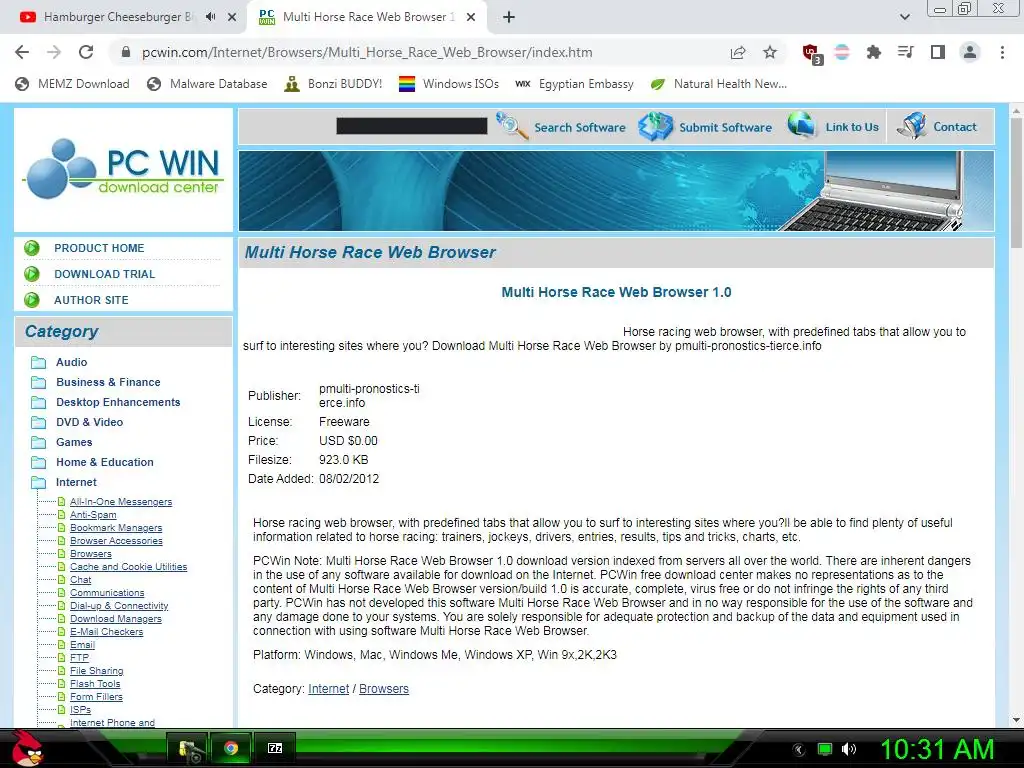Screen dimensions: 1024x768
Task: Open the Chrome profile avatar
Action: click(x=970, y=52)
